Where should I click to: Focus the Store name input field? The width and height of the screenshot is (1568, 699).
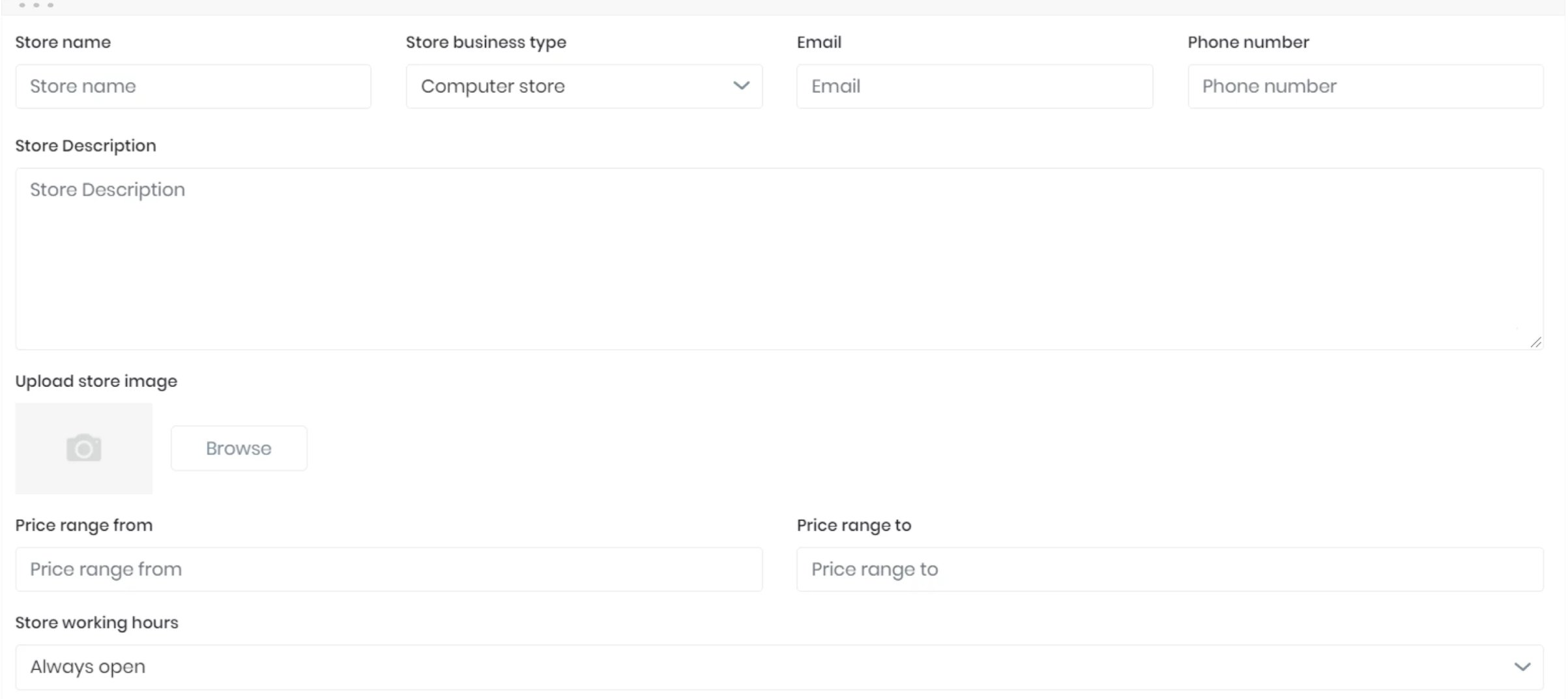tap(193, 86)
